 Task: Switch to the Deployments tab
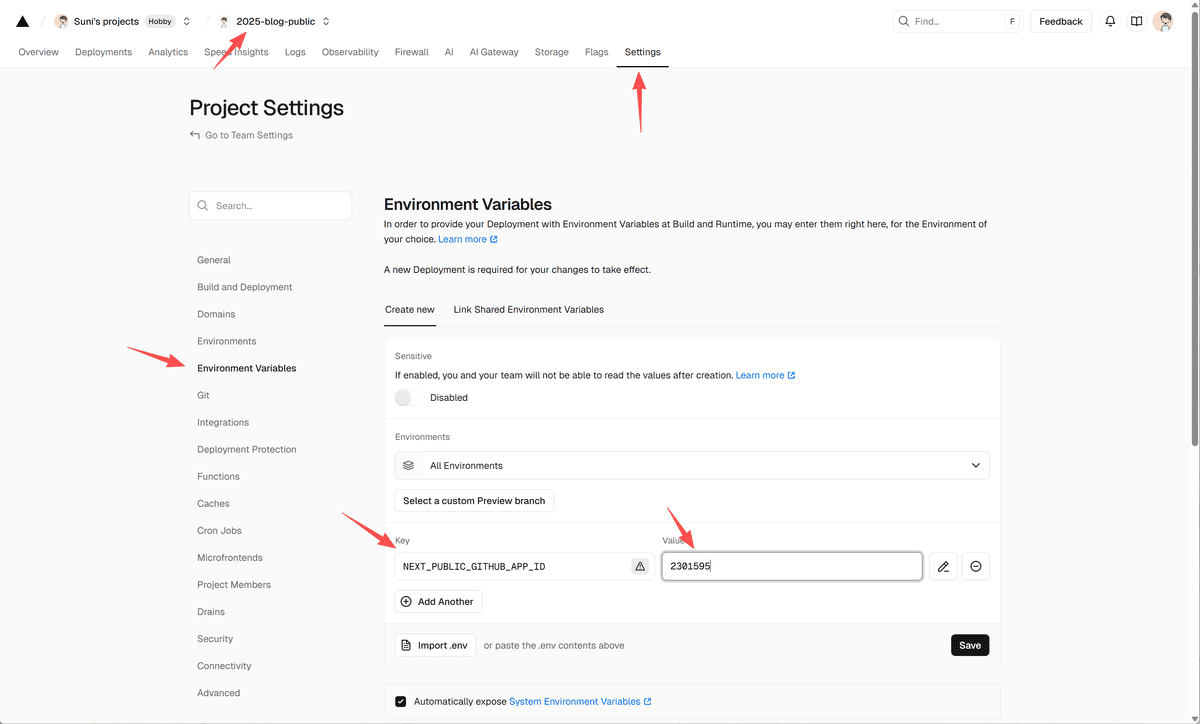click(103, 52)
